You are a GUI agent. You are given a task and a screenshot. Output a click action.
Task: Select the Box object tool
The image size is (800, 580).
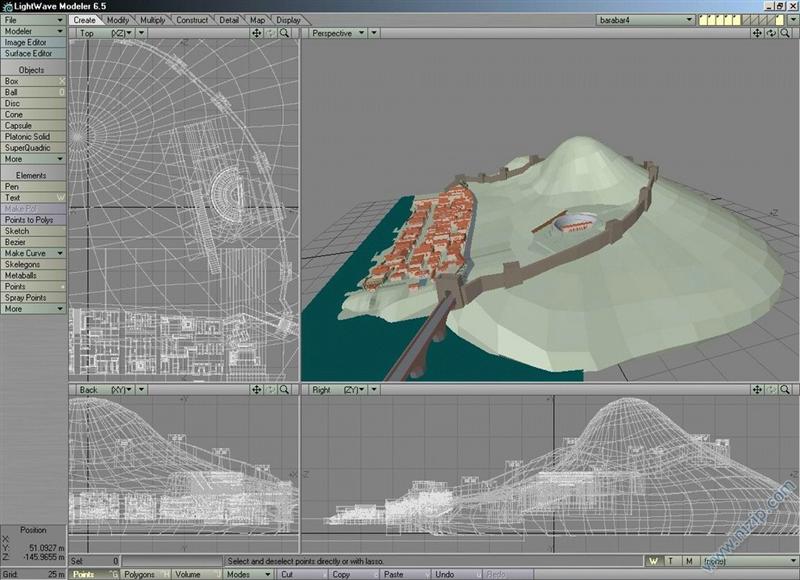[x=33, y=81]
